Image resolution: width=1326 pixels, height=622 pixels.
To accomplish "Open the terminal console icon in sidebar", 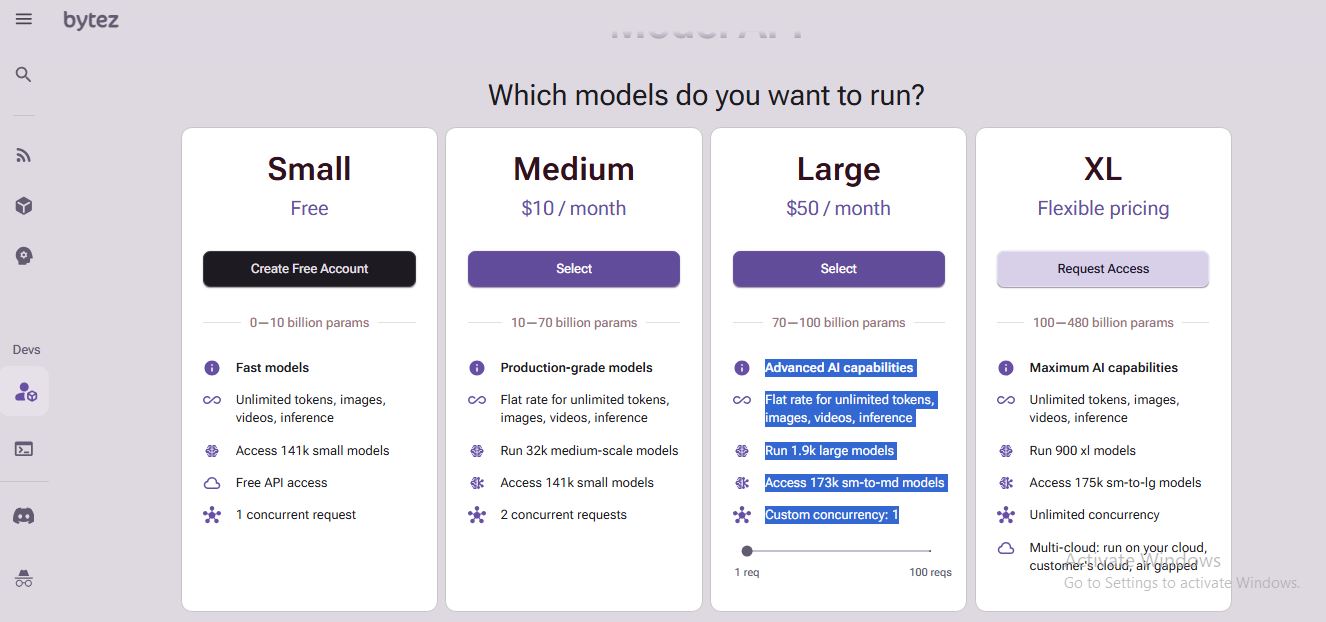I will [x=24, y=449].
